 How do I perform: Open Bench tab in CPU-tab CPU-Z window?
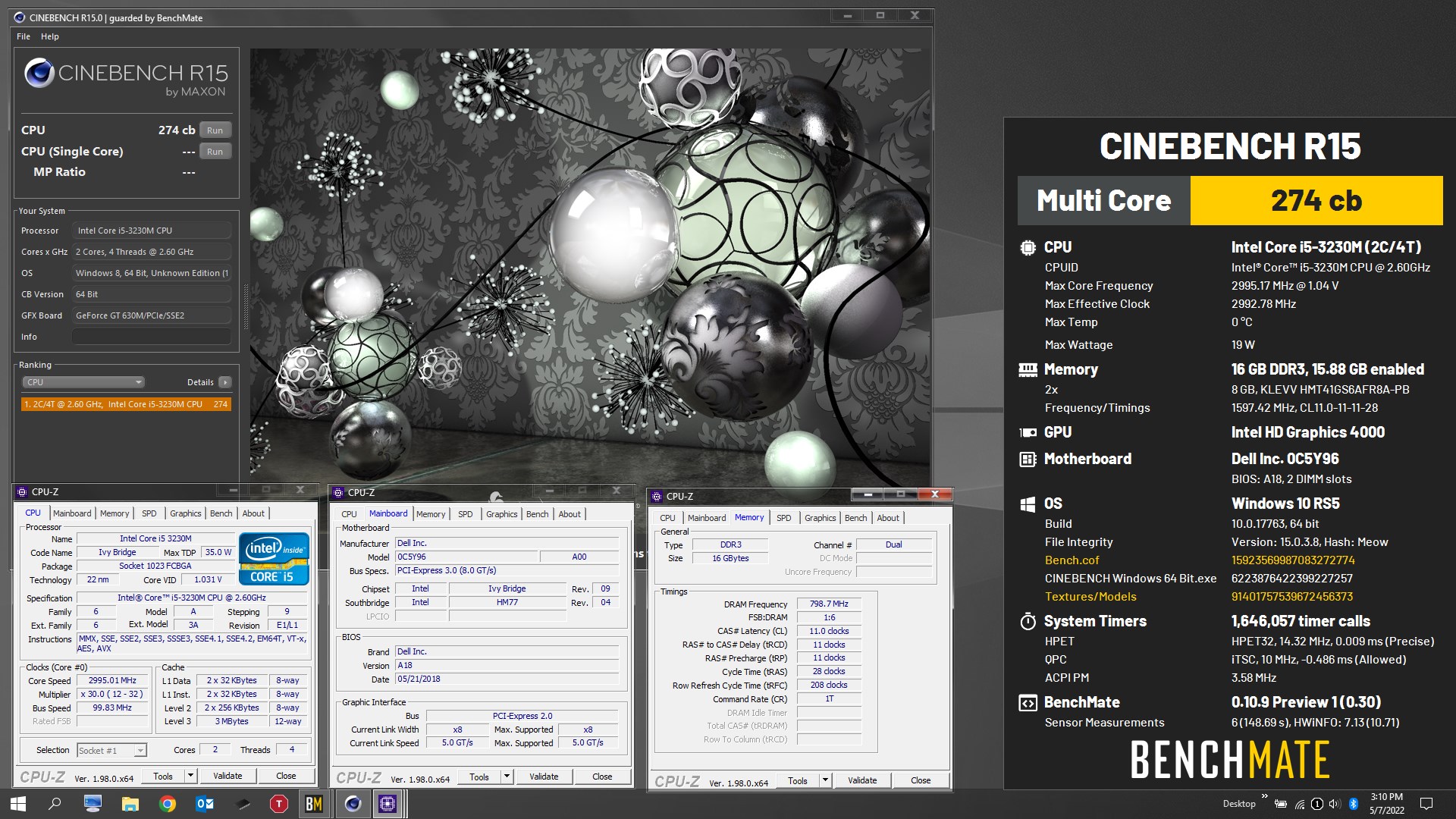tap(221, 513)
